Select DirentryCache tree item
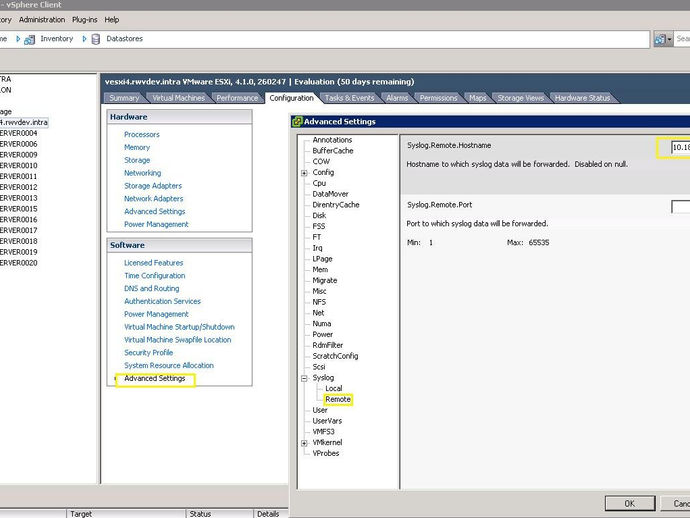Viewport: 690px width, 518px height. pos(336,205)
